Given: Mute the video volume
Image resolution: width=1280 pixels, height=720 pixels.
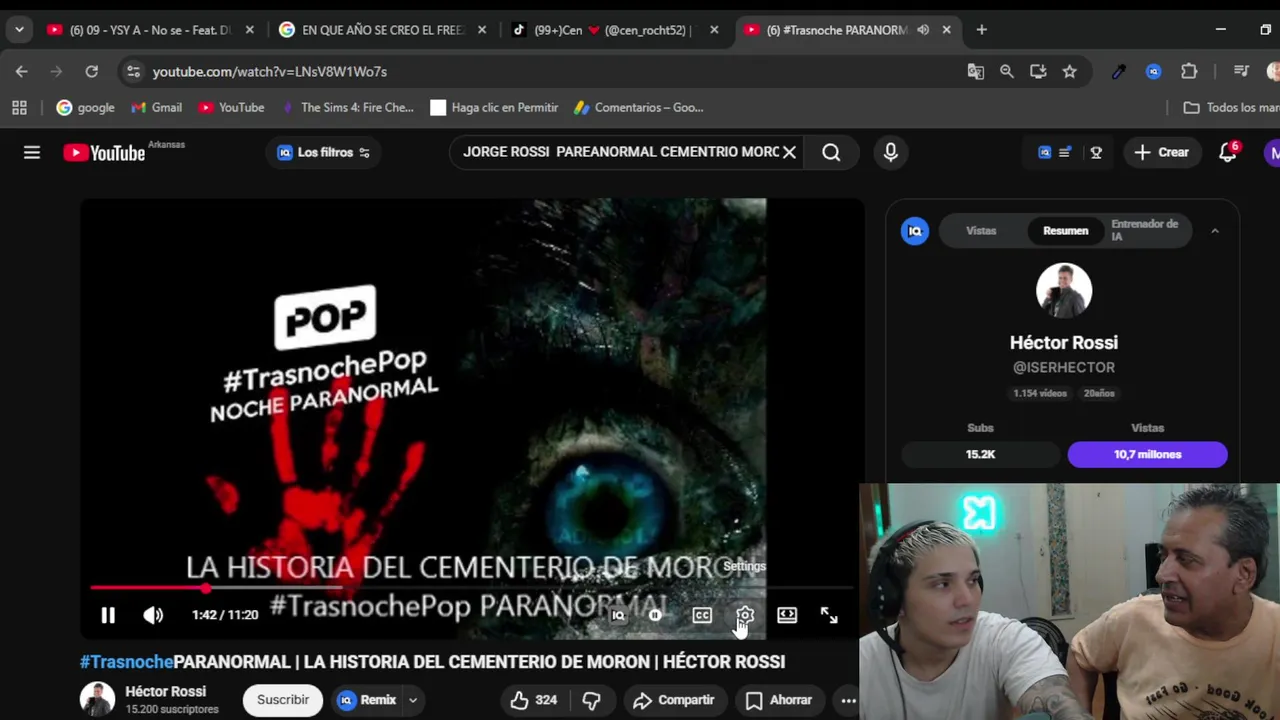Looking at the screenshot, I should (x=153, y=615).
